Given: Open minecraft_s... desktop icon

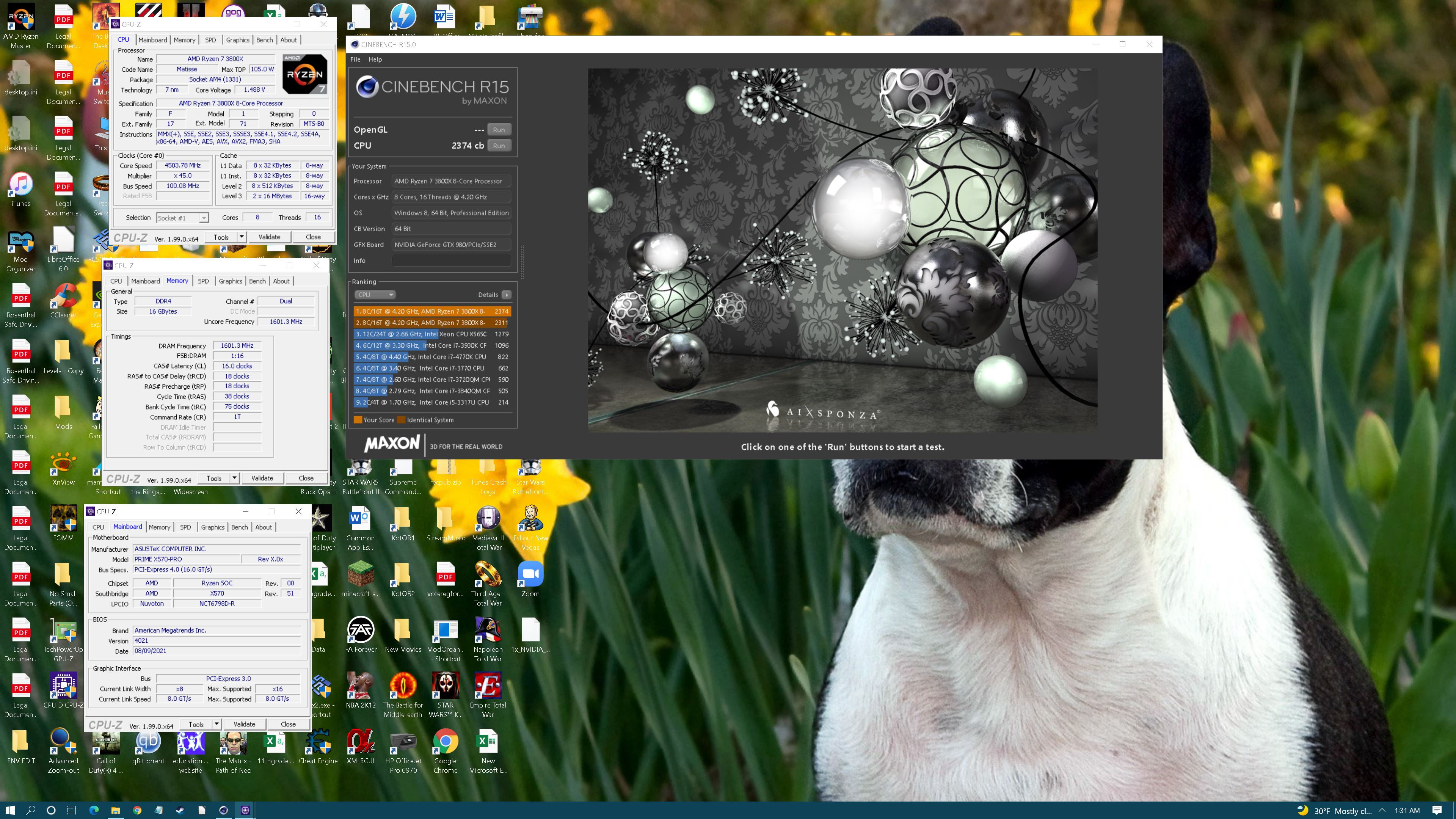Looking at the screenshot, I should coord(361,579).
